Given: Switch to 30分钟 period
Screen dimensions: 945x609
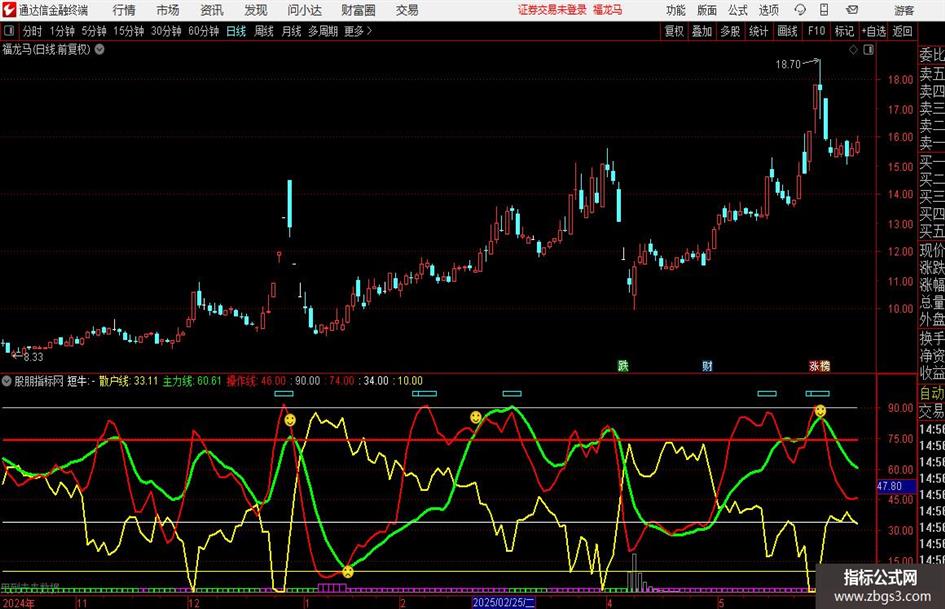Looking at the screenshot, I should [x=166, y=31].
